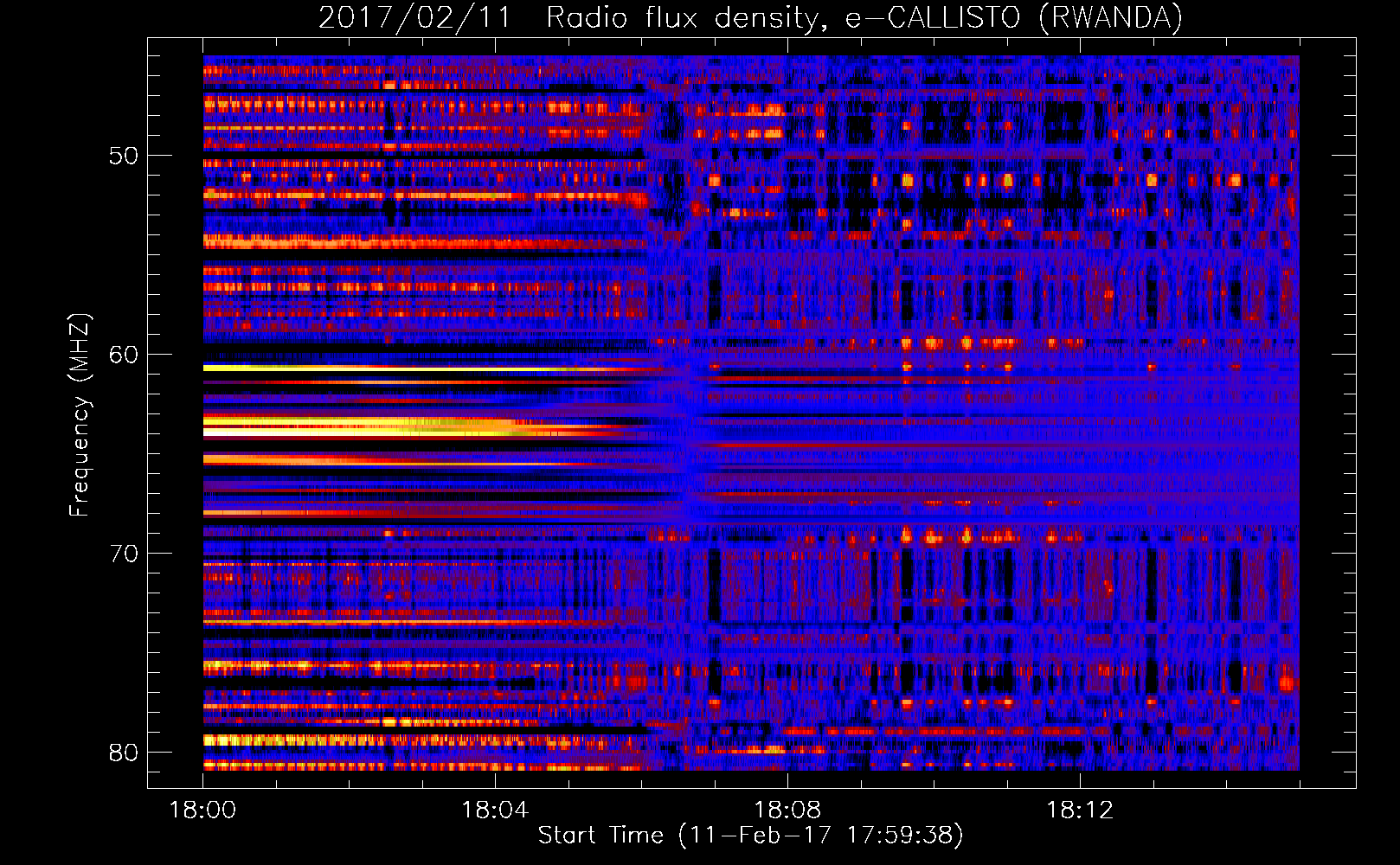This screenshot has height=865, width=1400.
Task: Click the 18:00 time tick label
Action: click(x=202, y=810)
